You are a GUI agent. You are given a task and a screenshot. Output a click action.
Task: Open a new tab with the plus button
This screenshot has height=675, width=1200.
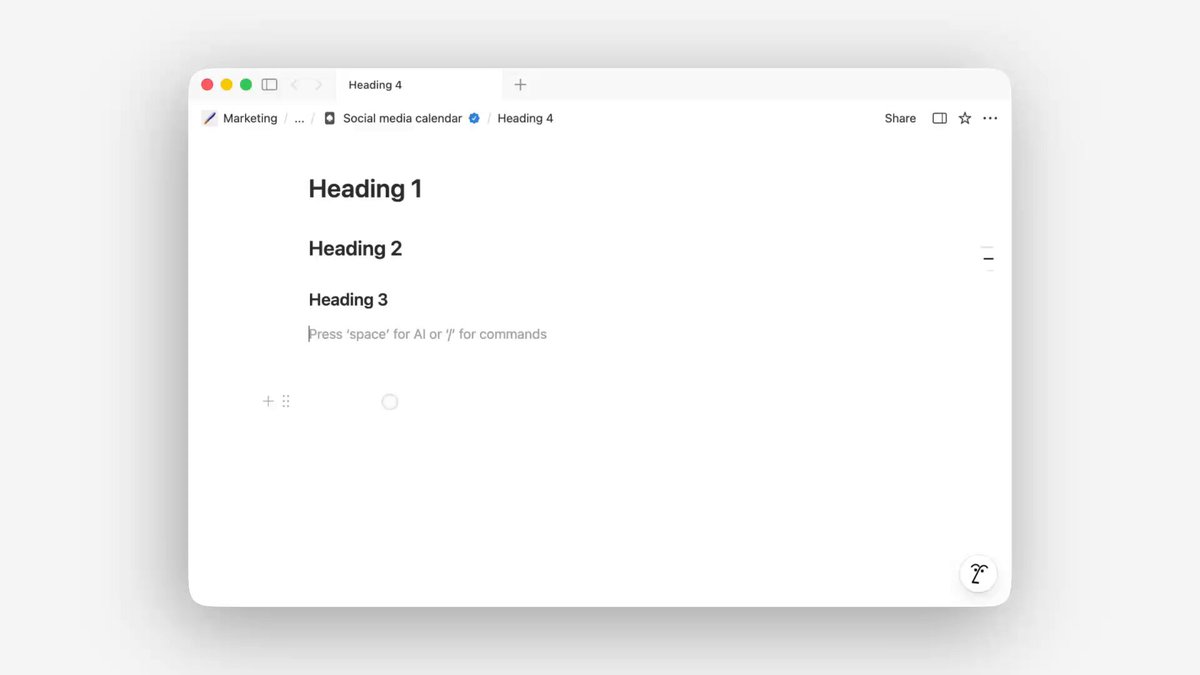(520, 85)
